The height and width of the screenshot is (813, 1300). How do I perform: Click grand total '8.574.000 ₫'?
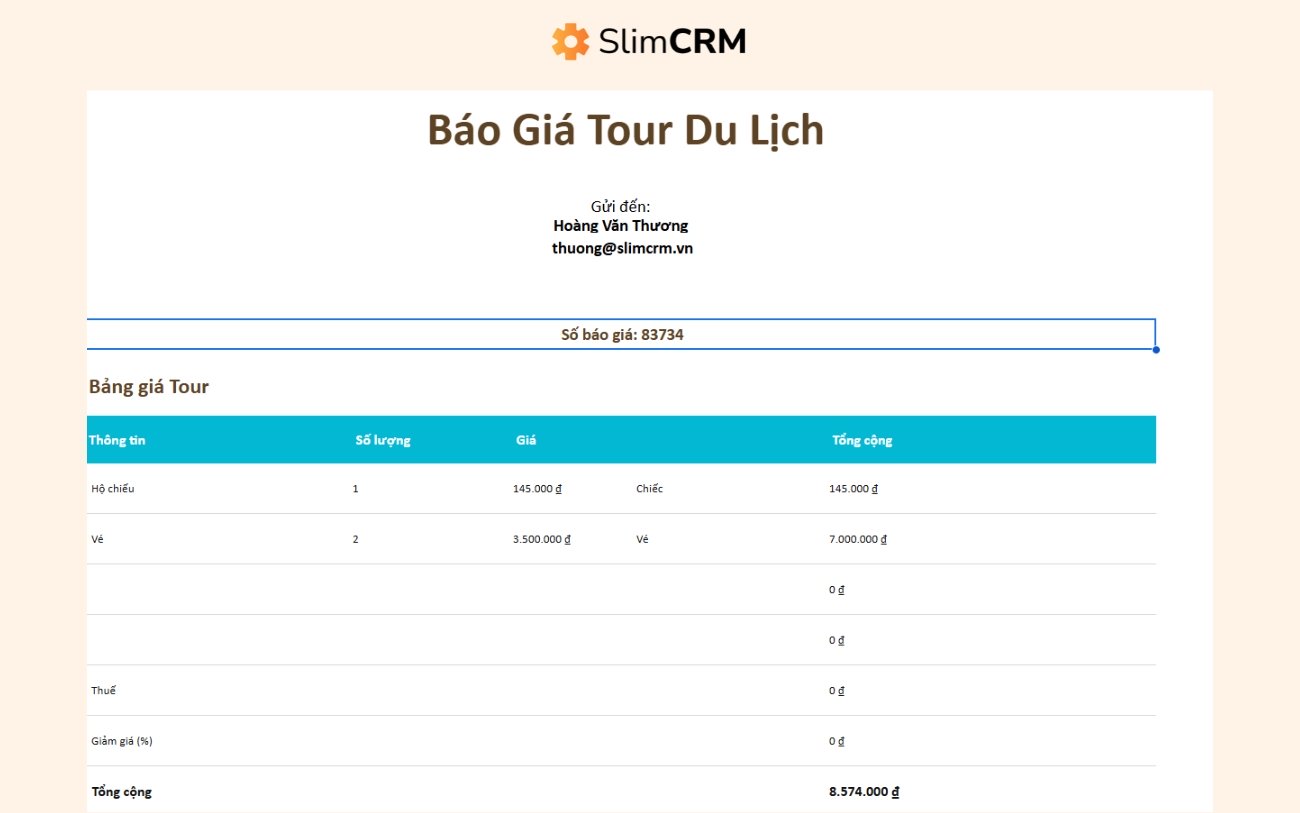tap(864, 792)
